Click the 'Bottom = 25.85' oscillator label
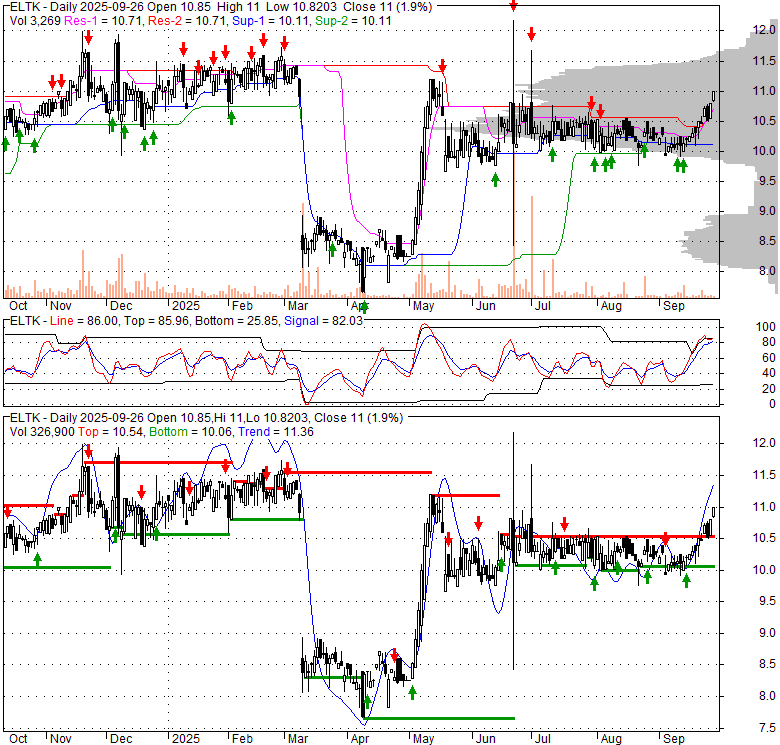The height and width of the screenshot is (745, 780). tap(236, 321)
